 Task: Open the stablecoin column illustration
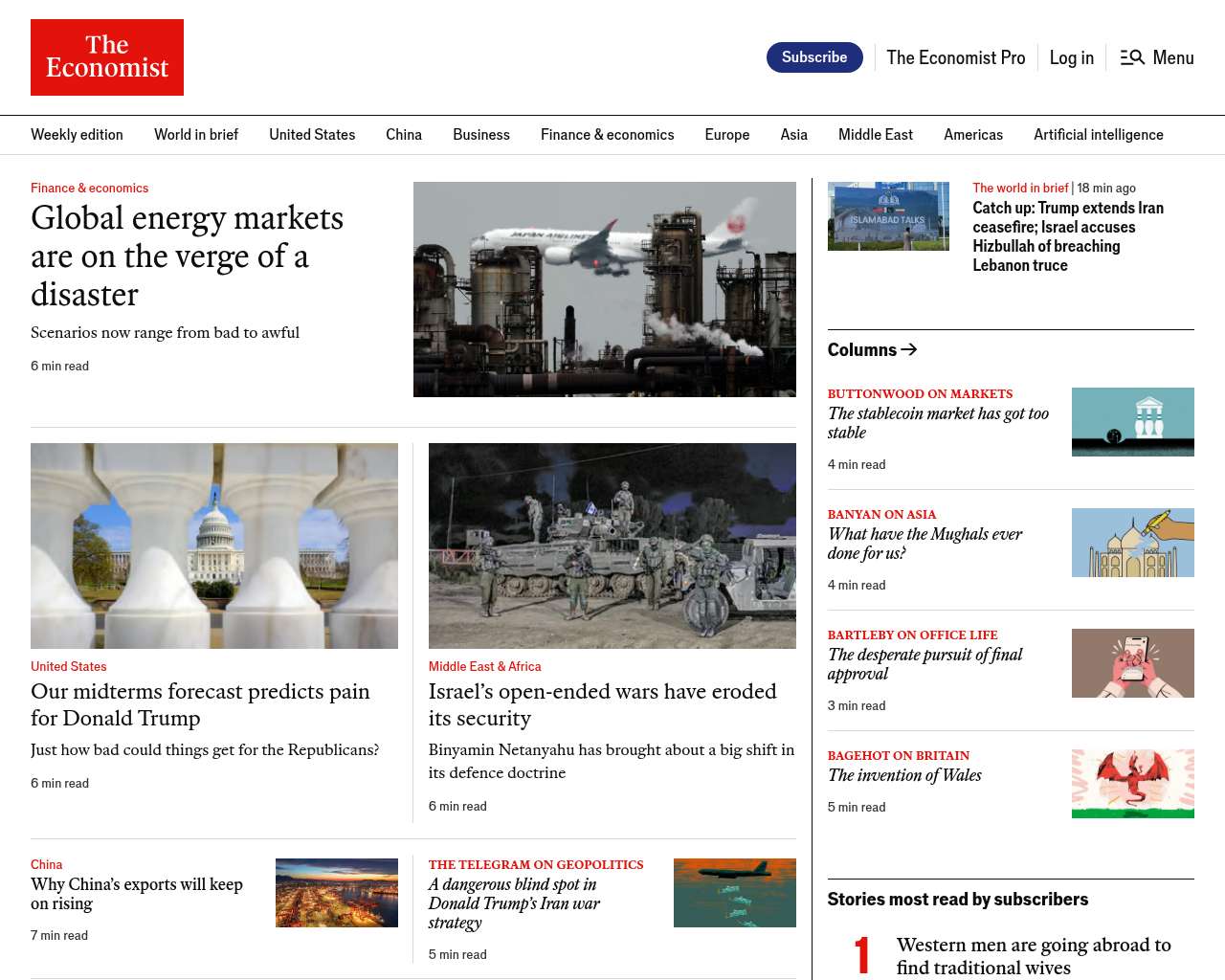point(1132,422)
